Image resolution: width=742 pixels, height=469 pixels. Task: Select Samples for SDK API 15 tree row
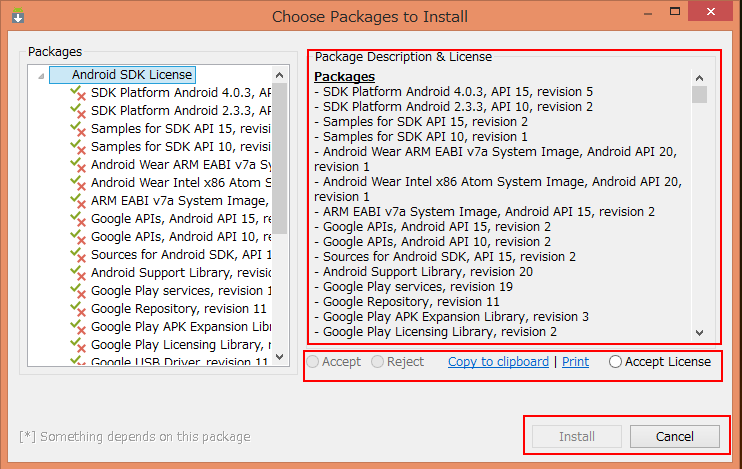click(181, 129)
